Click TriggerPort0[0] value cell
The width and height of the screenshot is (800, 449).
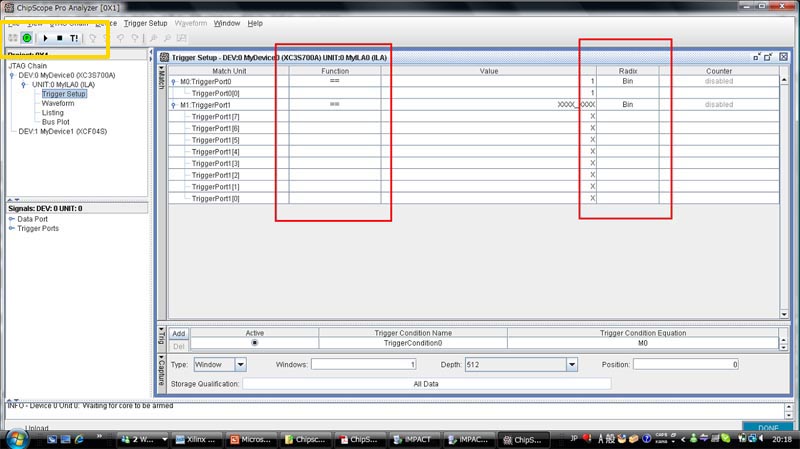coord(489,93)
